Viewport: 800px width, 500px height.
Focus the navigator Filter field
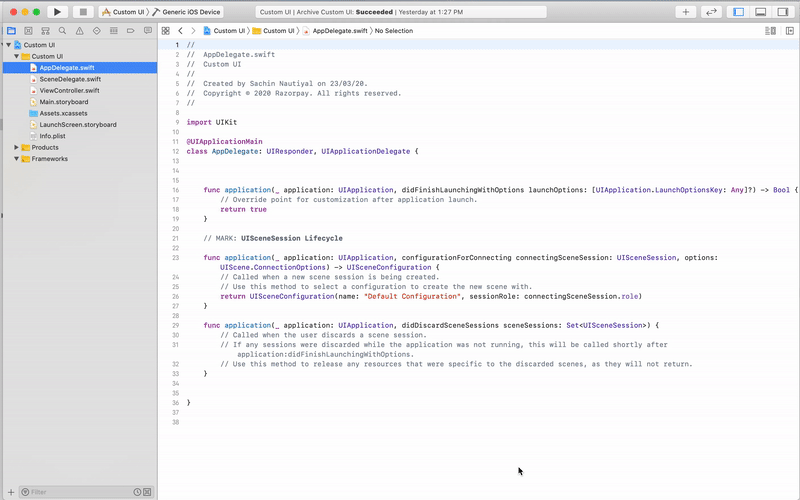(x=76, y=492)
